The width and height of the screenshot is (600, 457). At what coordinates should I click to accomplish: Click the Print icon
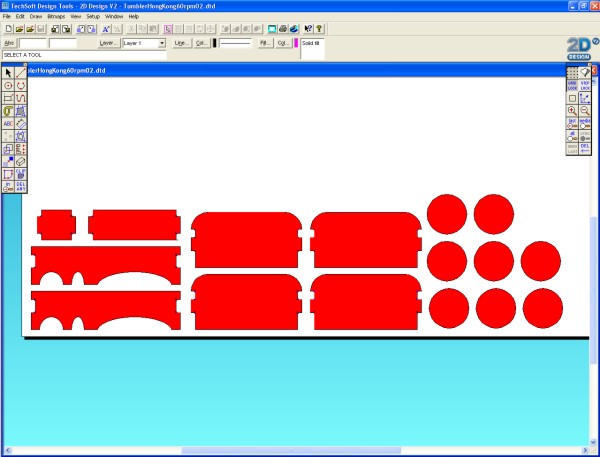point(283,29)
